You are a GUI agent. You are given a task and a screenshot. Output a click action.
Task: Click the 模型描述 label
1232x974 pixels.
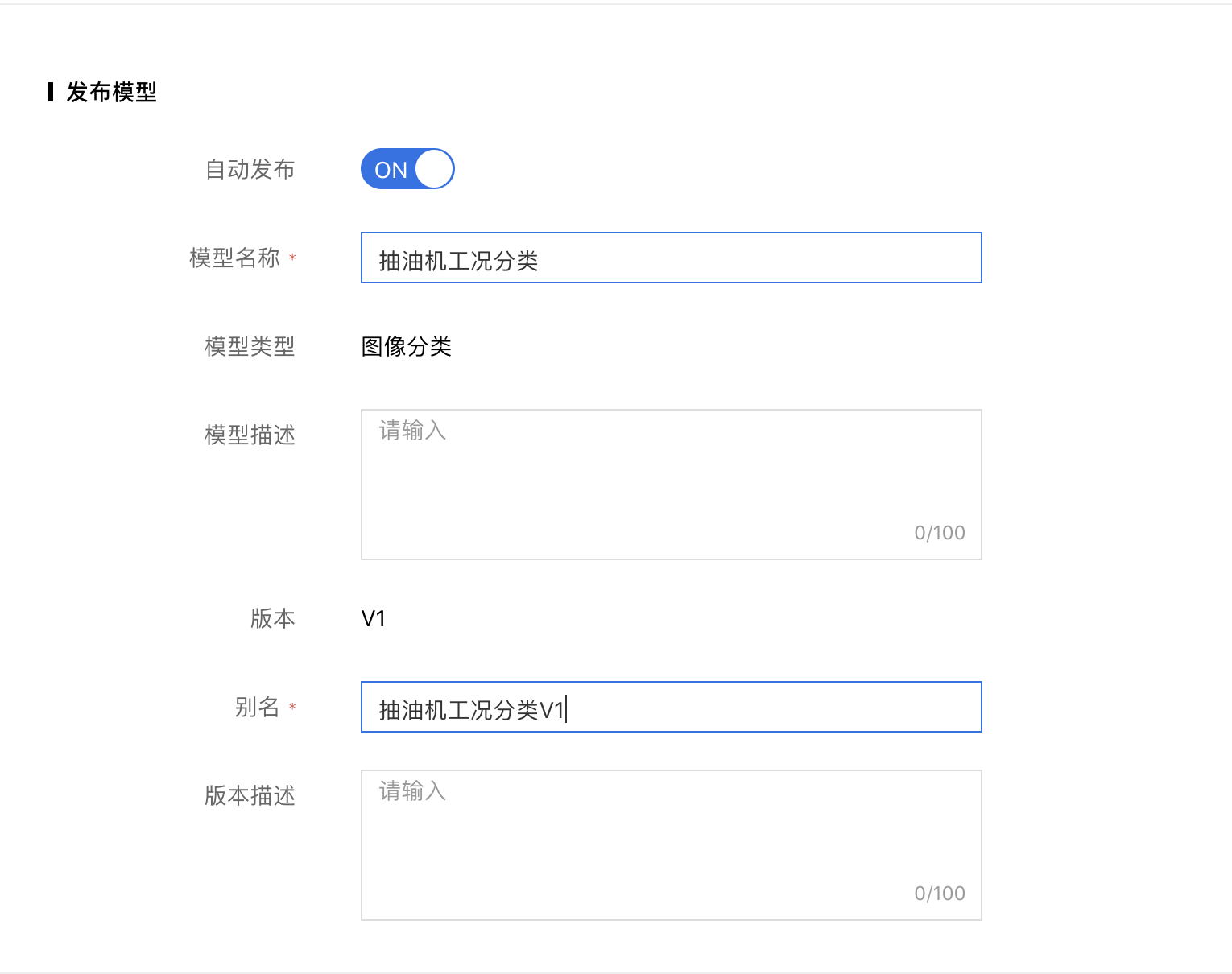250,435
